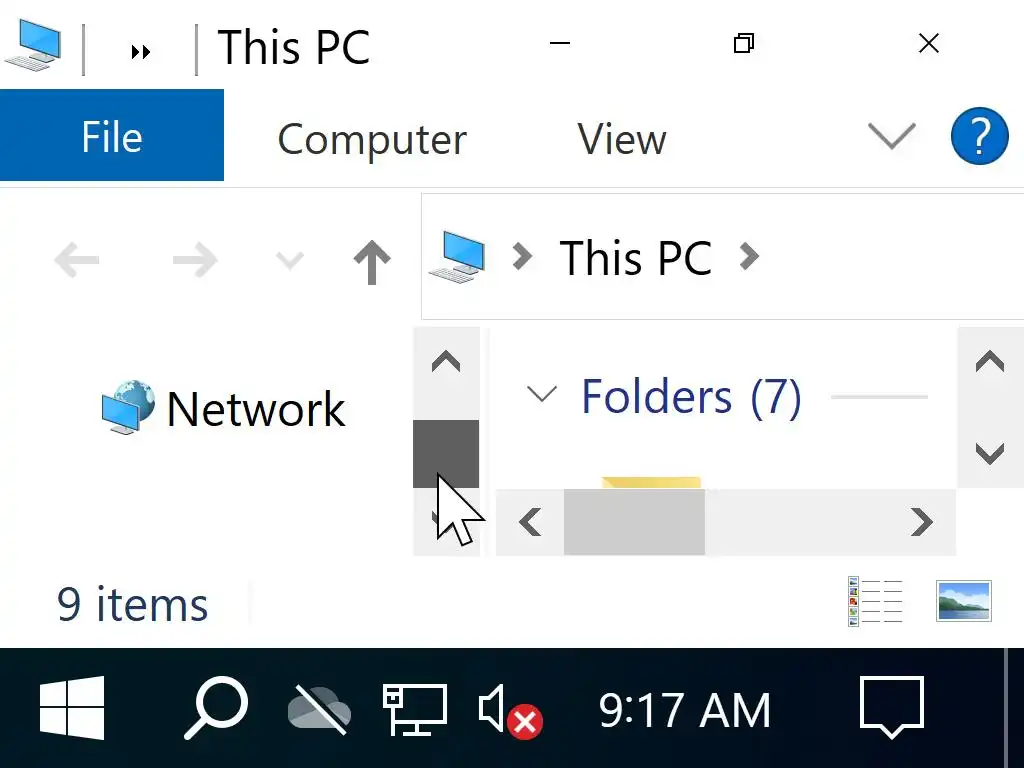Expand the ribbon with chevron arrow
The width and height of the screenshot is (1024, 768).
(x=890, y=136)
